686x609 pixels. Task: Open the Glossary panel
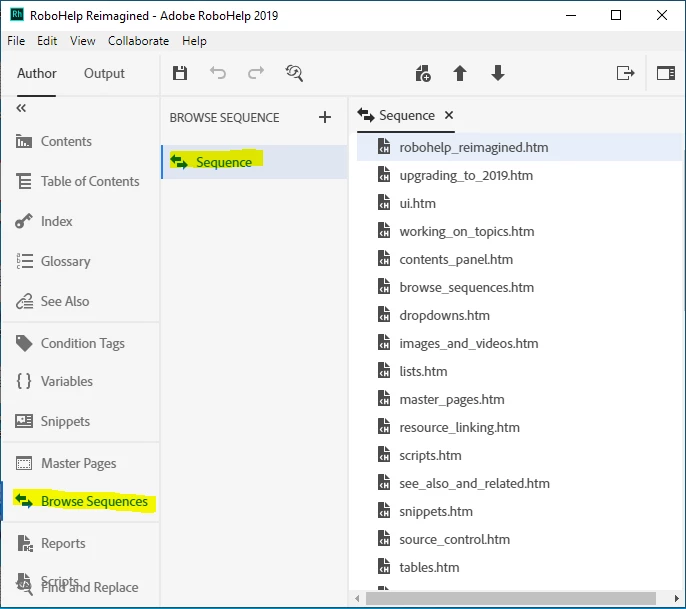pos(53,261)
